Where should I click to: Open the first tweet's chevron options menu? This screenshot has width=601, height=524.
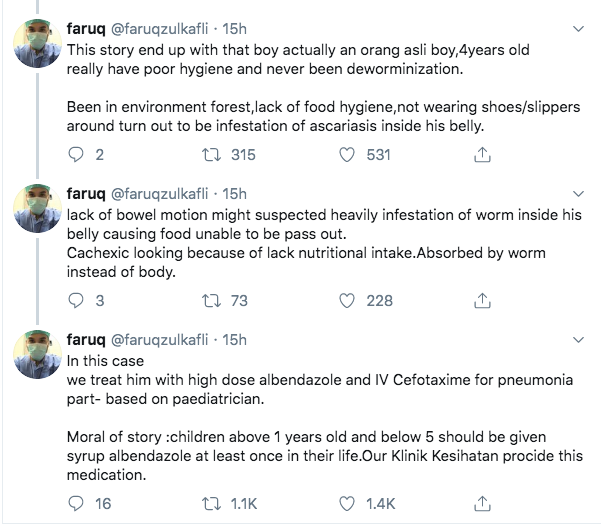tap(578, 29)
